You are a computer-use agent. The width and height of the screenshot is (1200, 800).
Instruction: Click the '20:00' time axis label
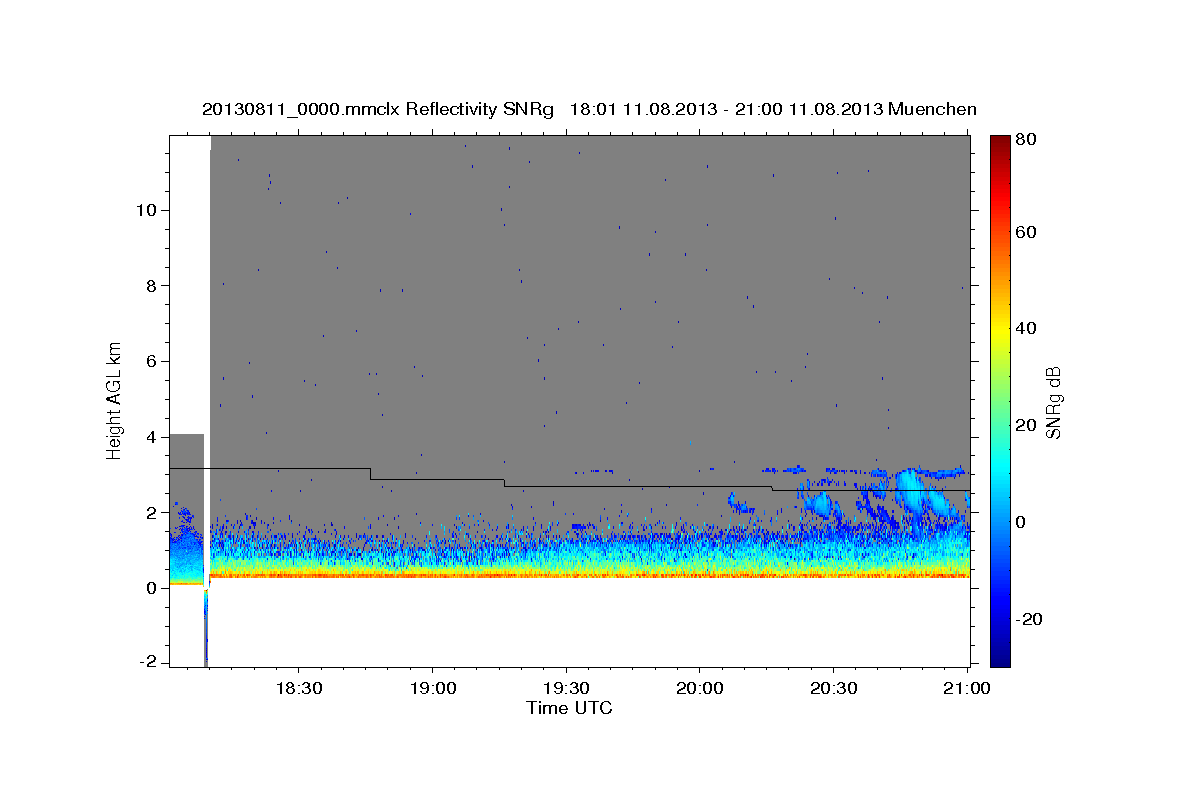(700, 689)
